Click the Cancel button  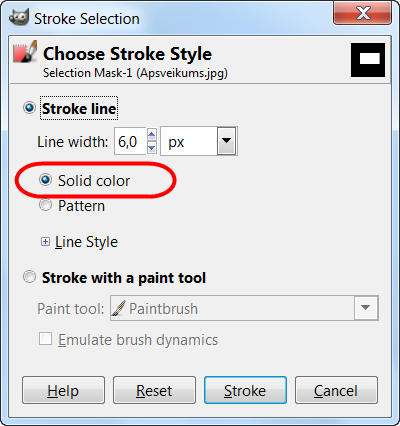click(x=336, y=390)
